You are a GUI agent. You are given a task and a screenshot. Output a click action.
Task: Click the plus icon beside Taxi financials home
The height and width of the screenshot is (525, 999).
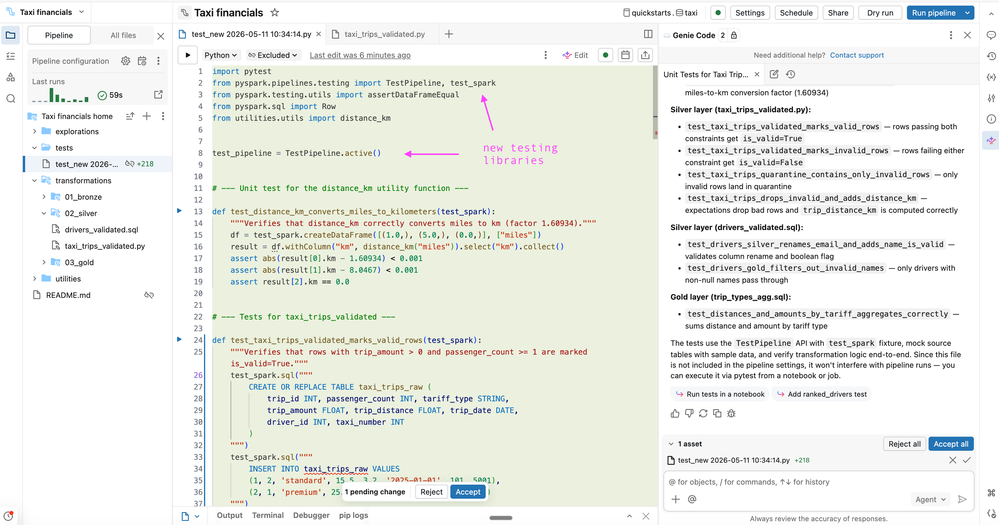[x=147, y=116]
